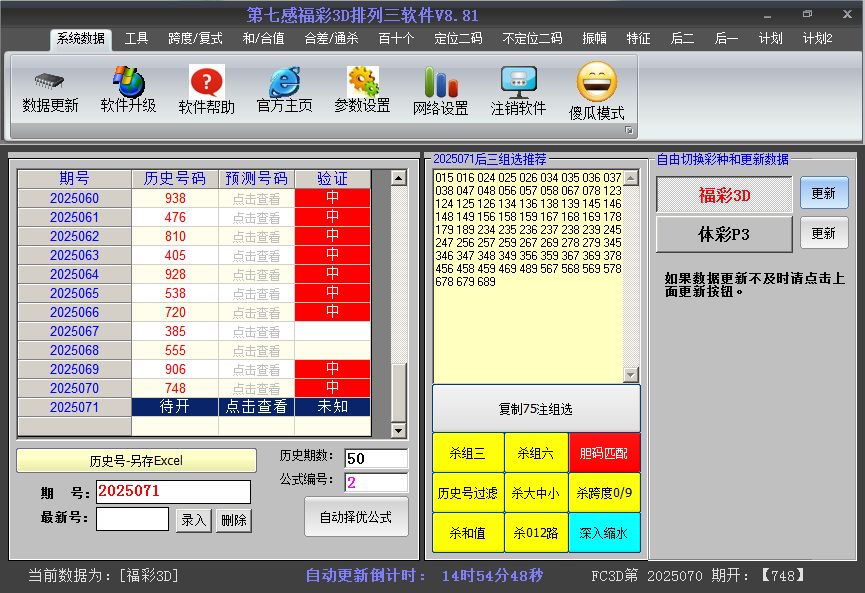Switch to 定位二码 tab
Viewport: 865px width, 593px height.
tap(458, 39)
